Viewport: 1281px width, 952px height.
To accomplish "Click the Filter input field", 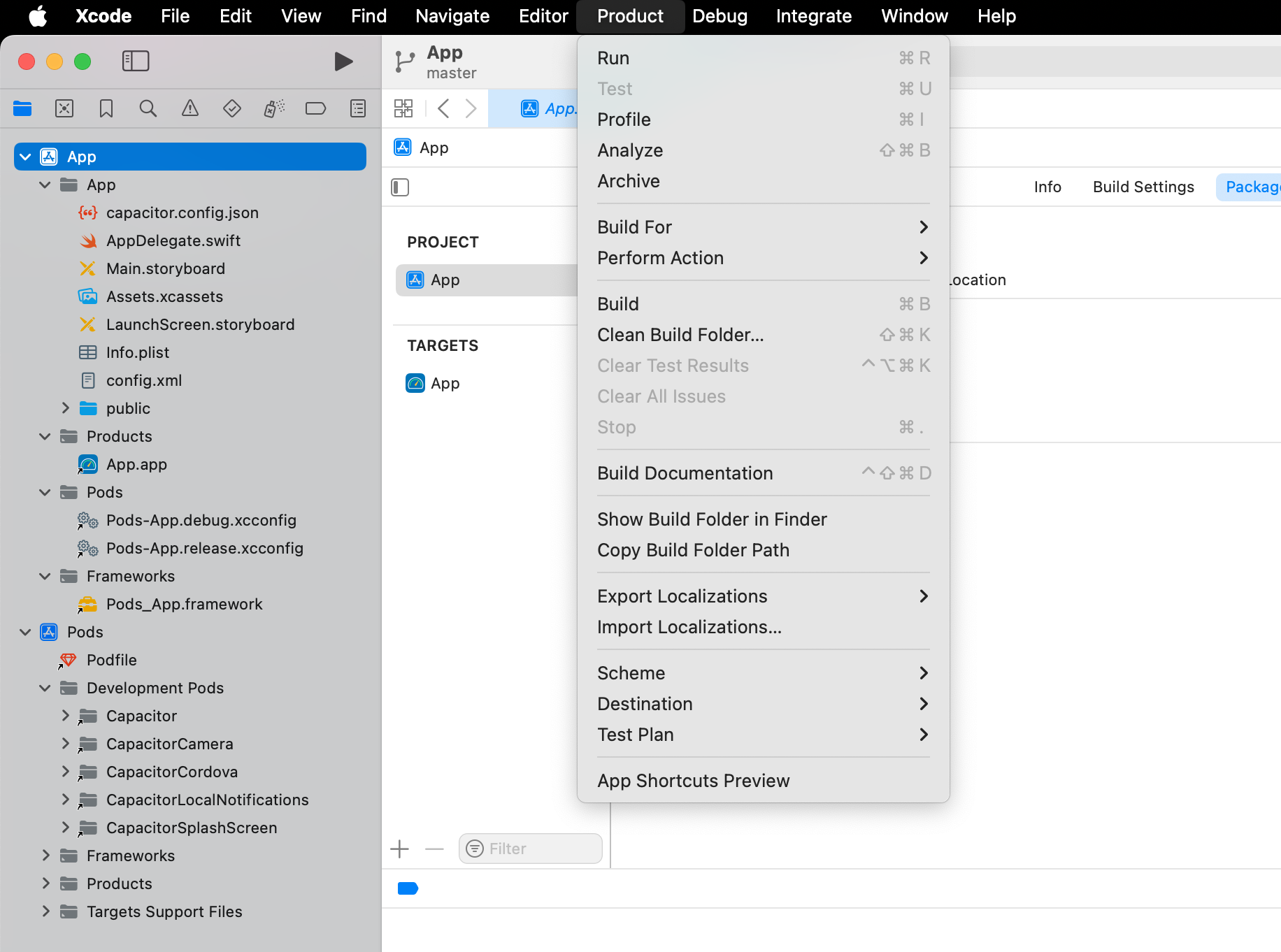I will coord(531,849).
